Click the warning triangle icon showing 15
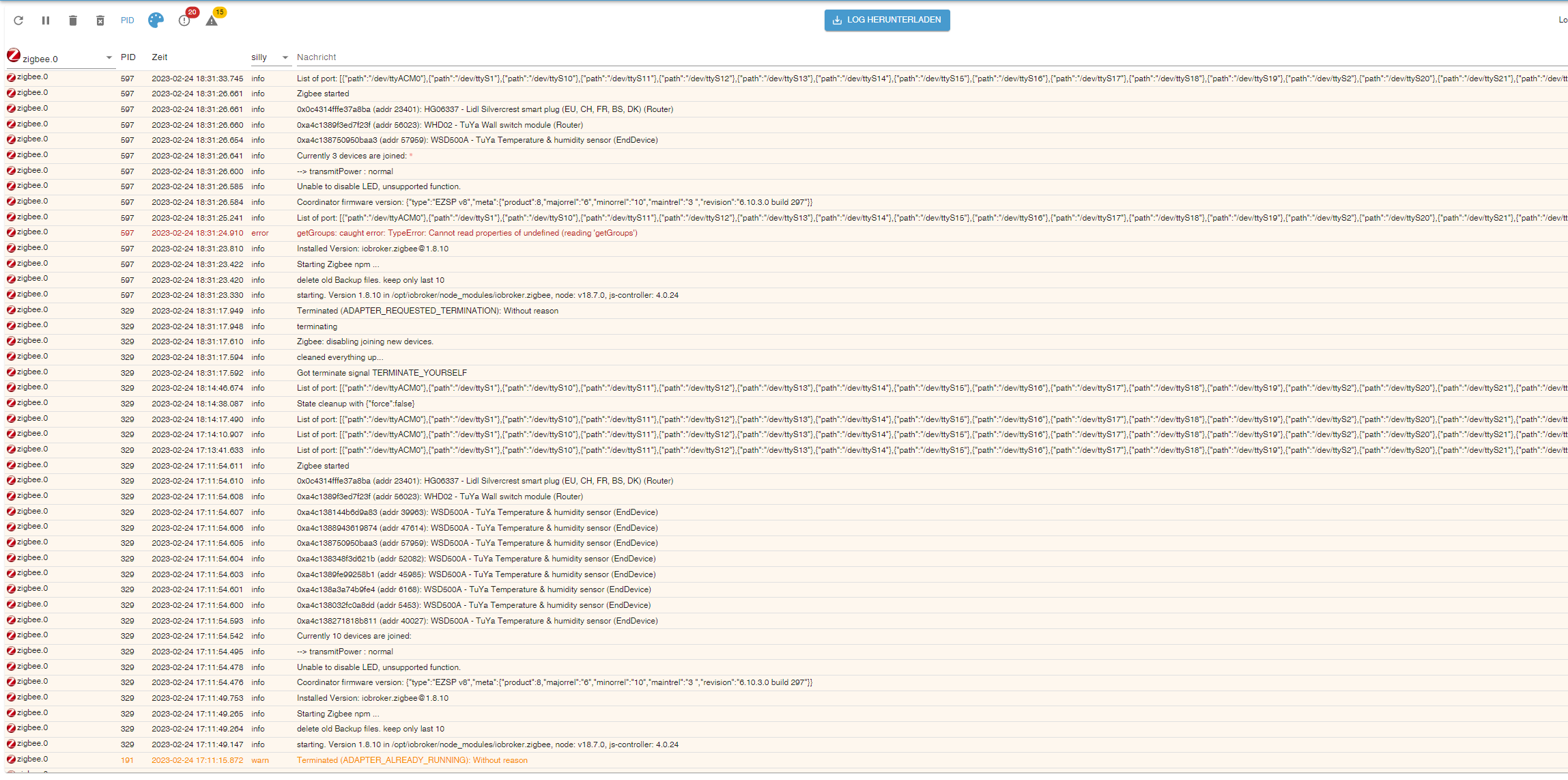The height and width of the screenshot is (780, 1568). (212, 20)
